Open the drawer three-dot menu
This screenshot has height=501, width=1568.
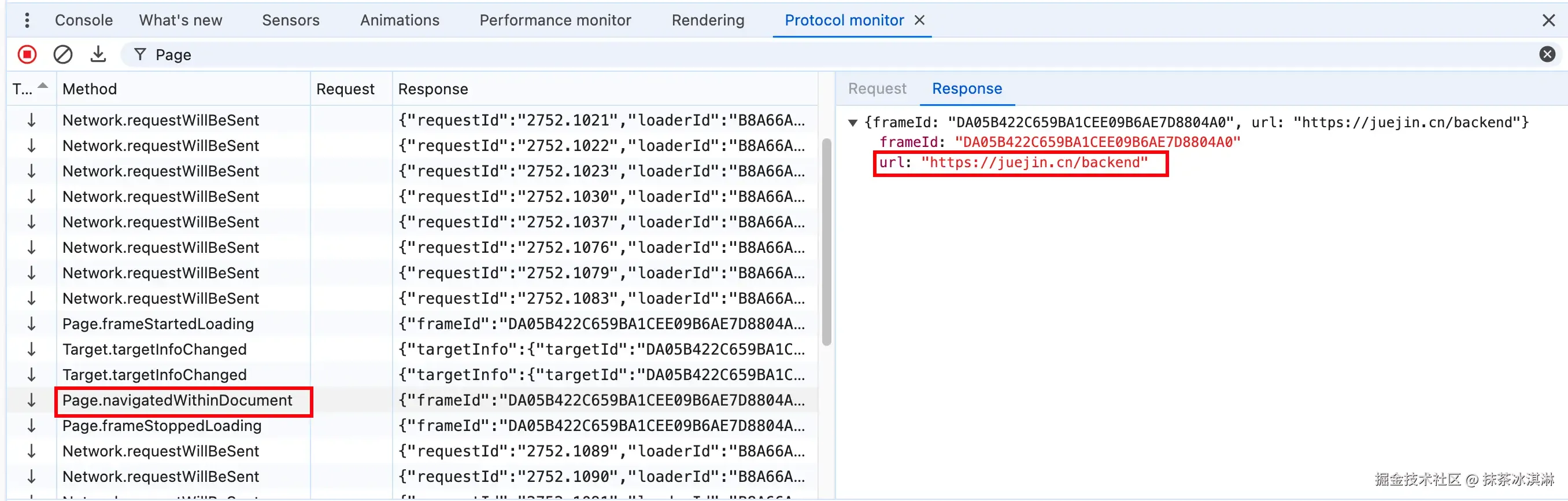[27, 20]
